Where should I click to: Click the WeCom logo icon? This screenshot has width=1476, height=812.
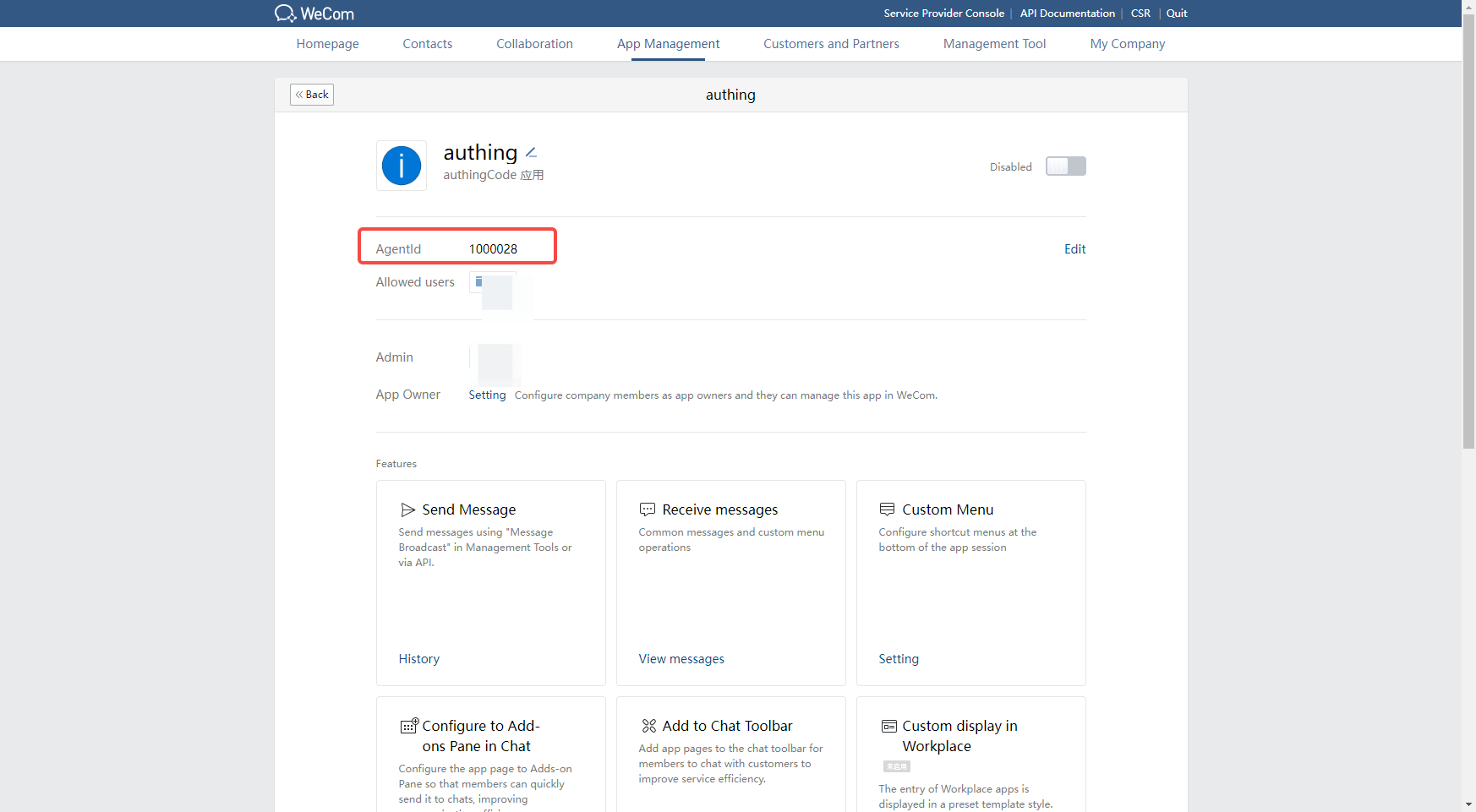[286, 14]
